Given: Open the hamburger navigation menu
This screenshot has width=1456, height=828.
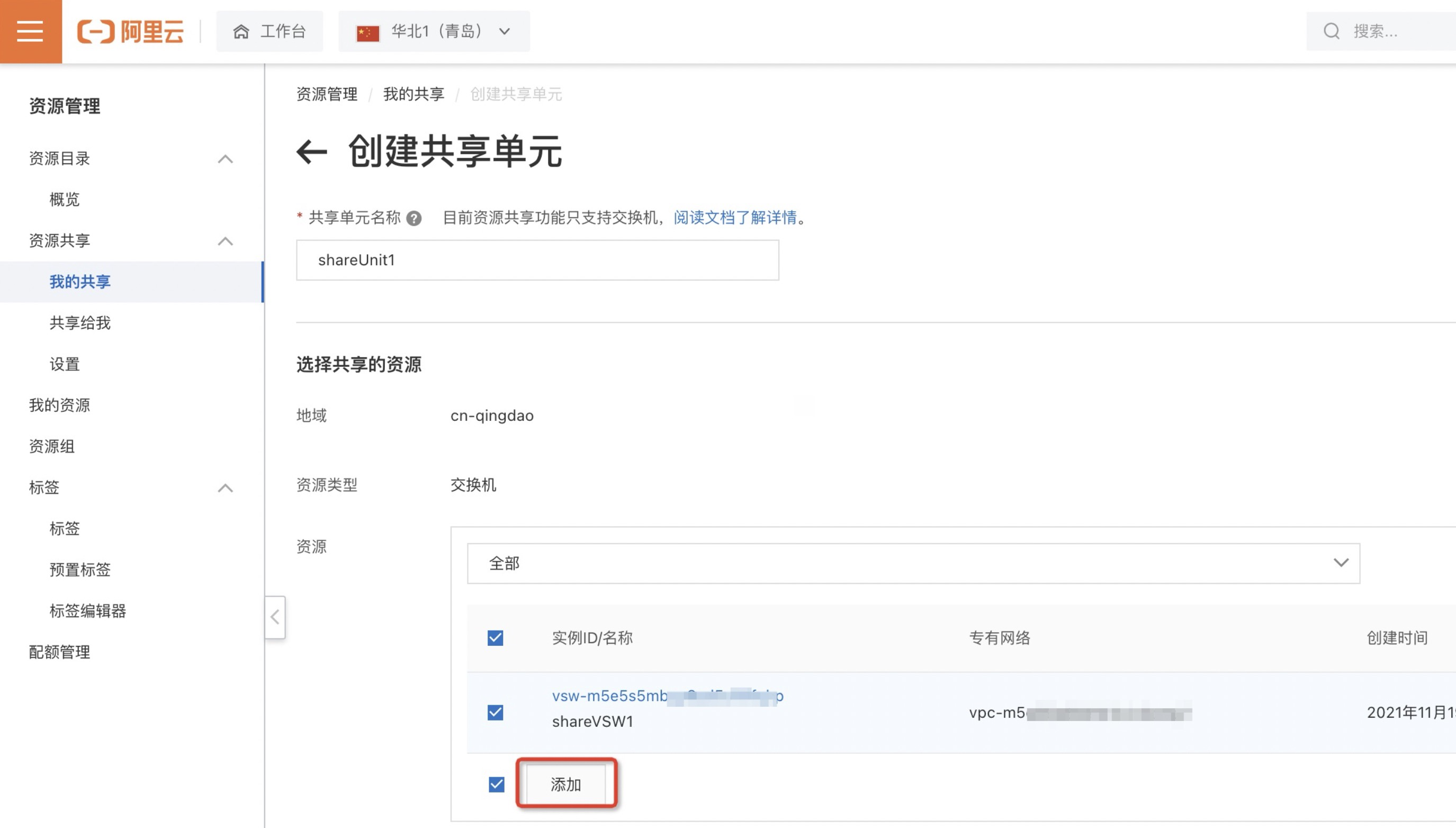Looking at the screenshot, I should pyautogui.click(x=30, y=31).
